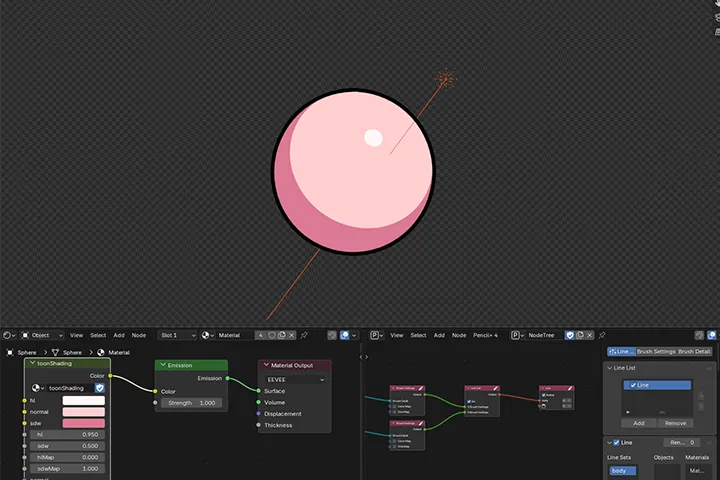This screenshot has width=720, height=480.
Task: Select the body line set
Action: tap(623, 471)
